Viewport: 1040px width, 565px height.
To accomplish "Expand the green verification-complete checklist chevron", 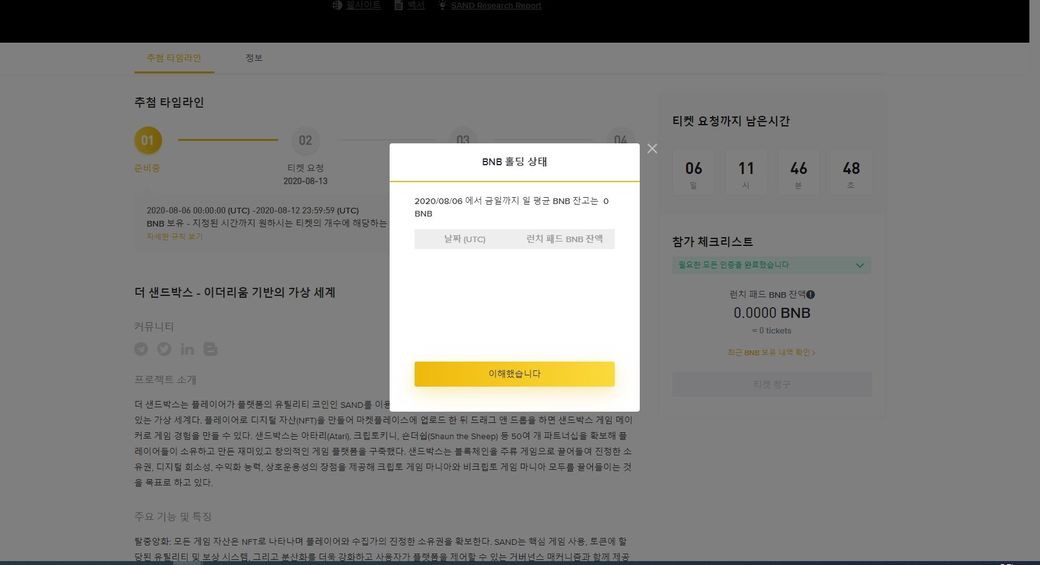I will [859, 265].
